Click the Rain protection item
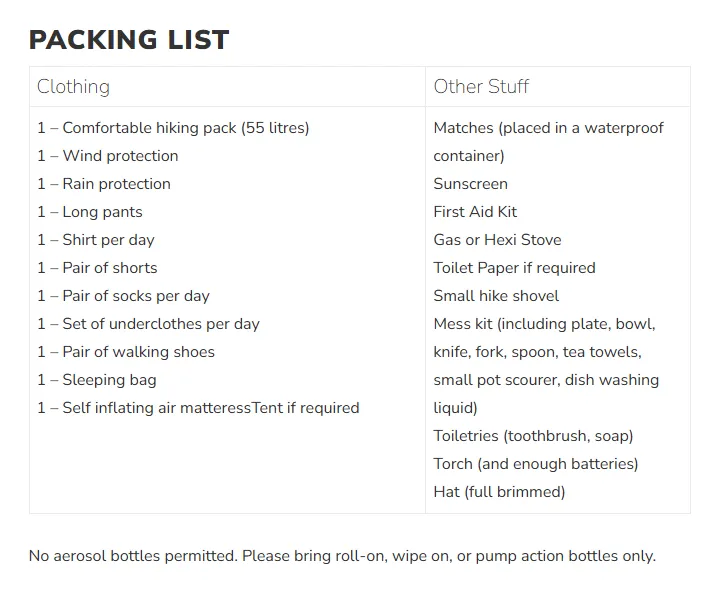This screenshot has width=720, height=598. click(104, 184)
